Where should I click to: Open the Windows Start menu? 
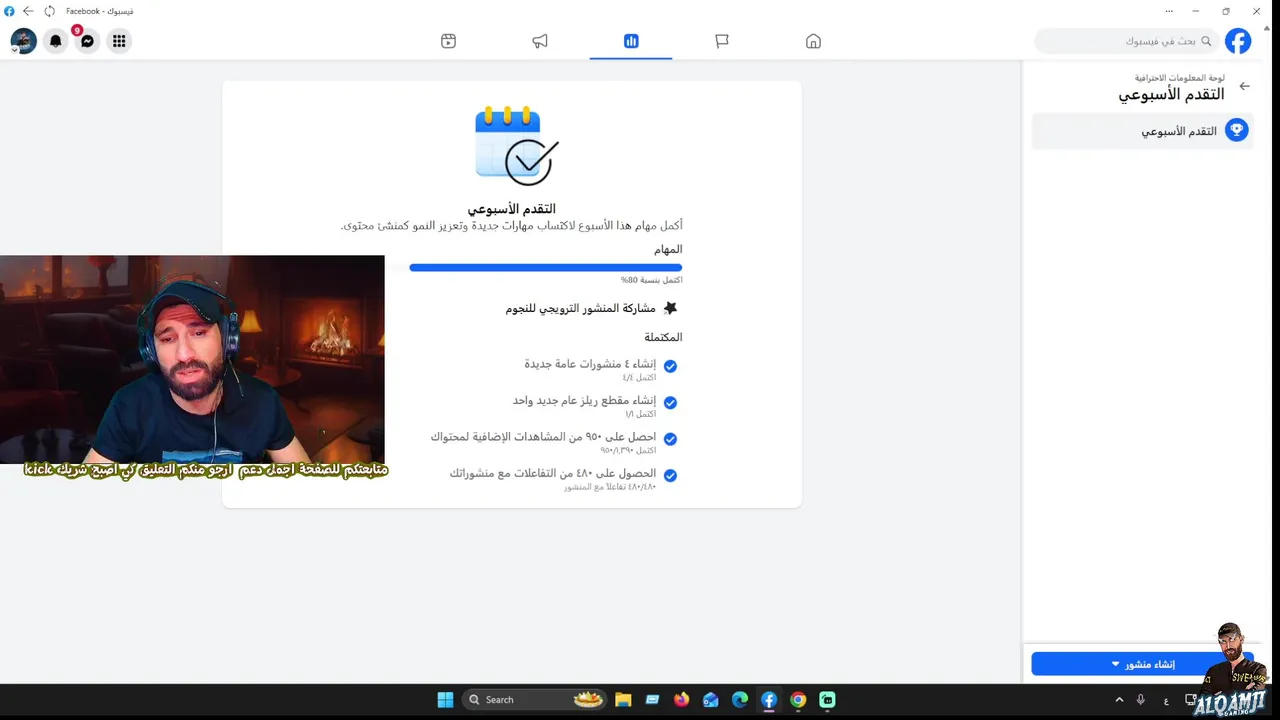(x=445, y=700)
